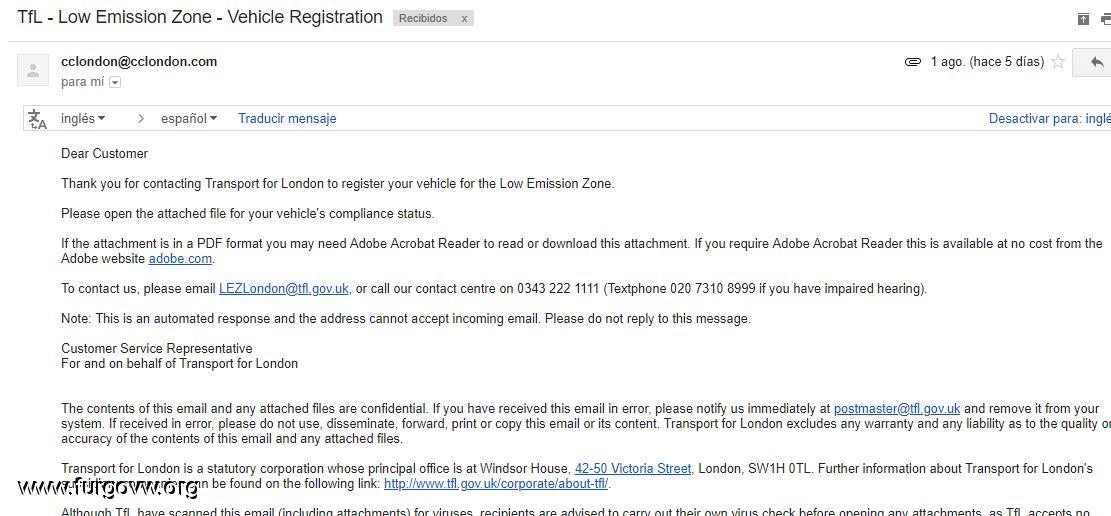Open the postmaster@tfl.gov.uk link

[x=897, y=408]
